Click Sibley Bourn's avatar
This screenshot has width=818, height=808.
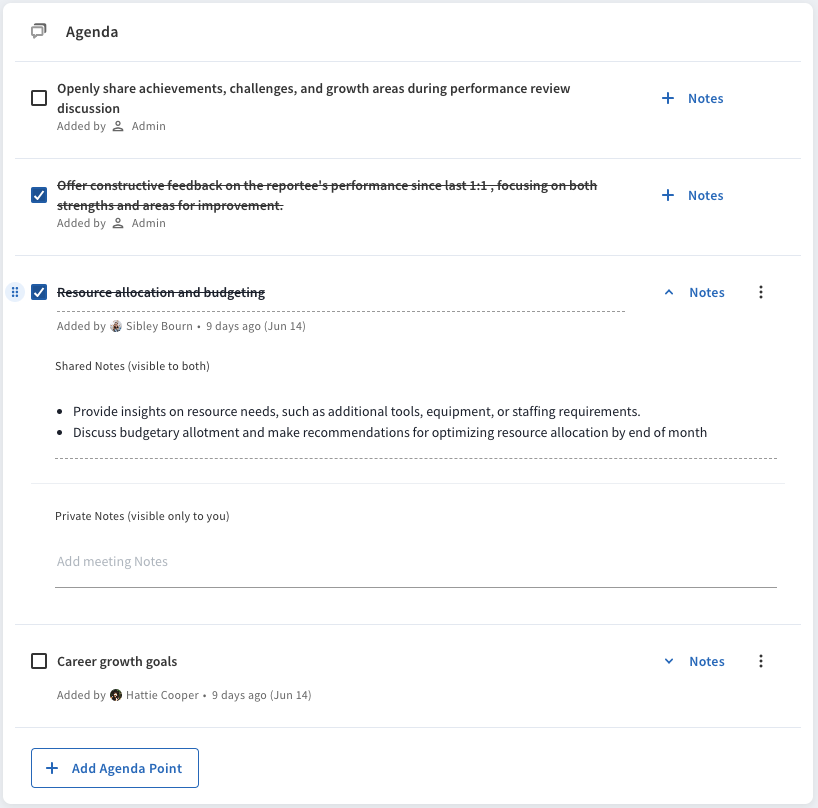pyautogui.click(x=116, y=326)
